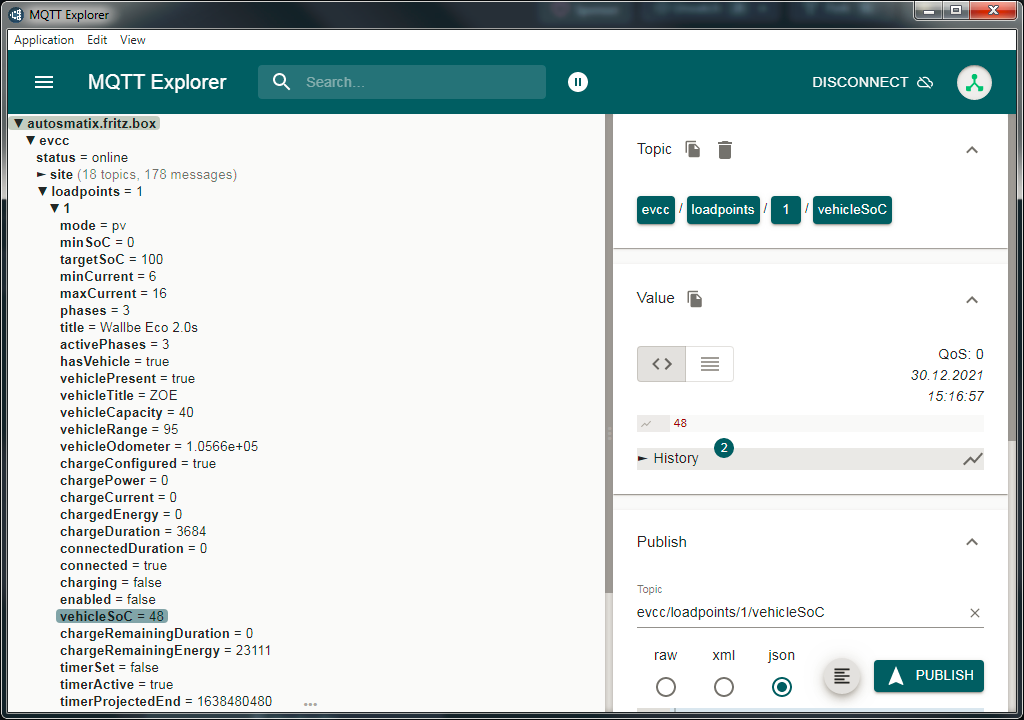Collapse the Value panel chevron
The image size is (1024, 720).
pos(971,299)
